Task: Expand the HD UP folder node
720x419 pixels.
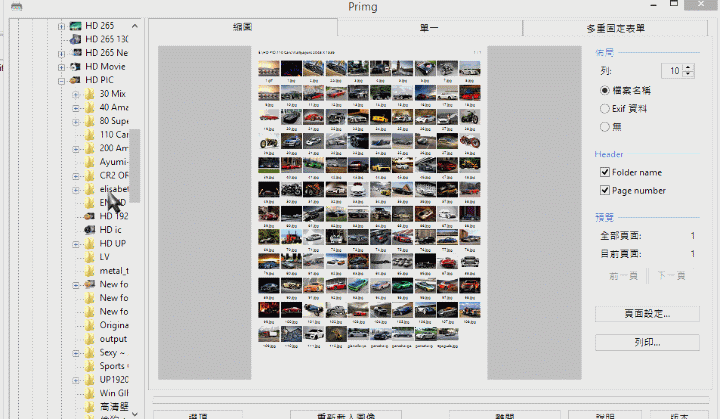Action: (x=76, y=244)
